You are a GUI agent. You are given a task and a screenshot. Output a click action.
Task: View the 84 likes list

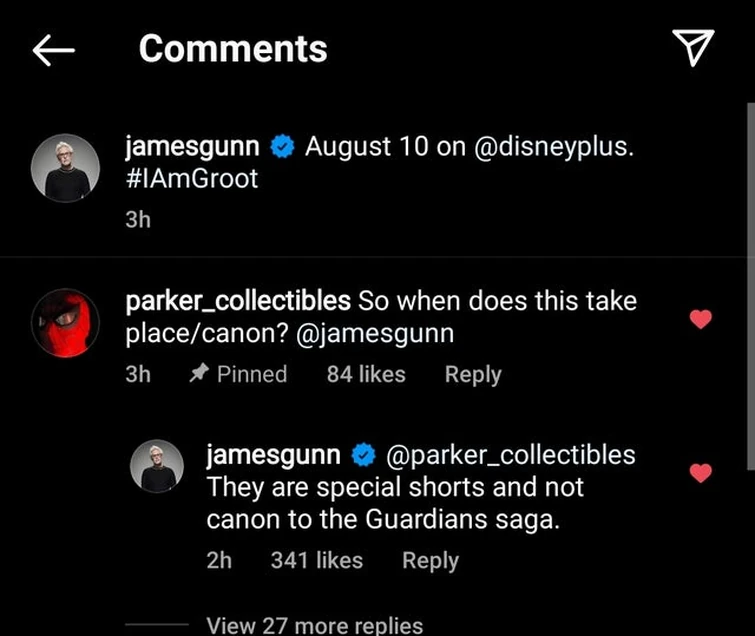[x=366, y=374]
